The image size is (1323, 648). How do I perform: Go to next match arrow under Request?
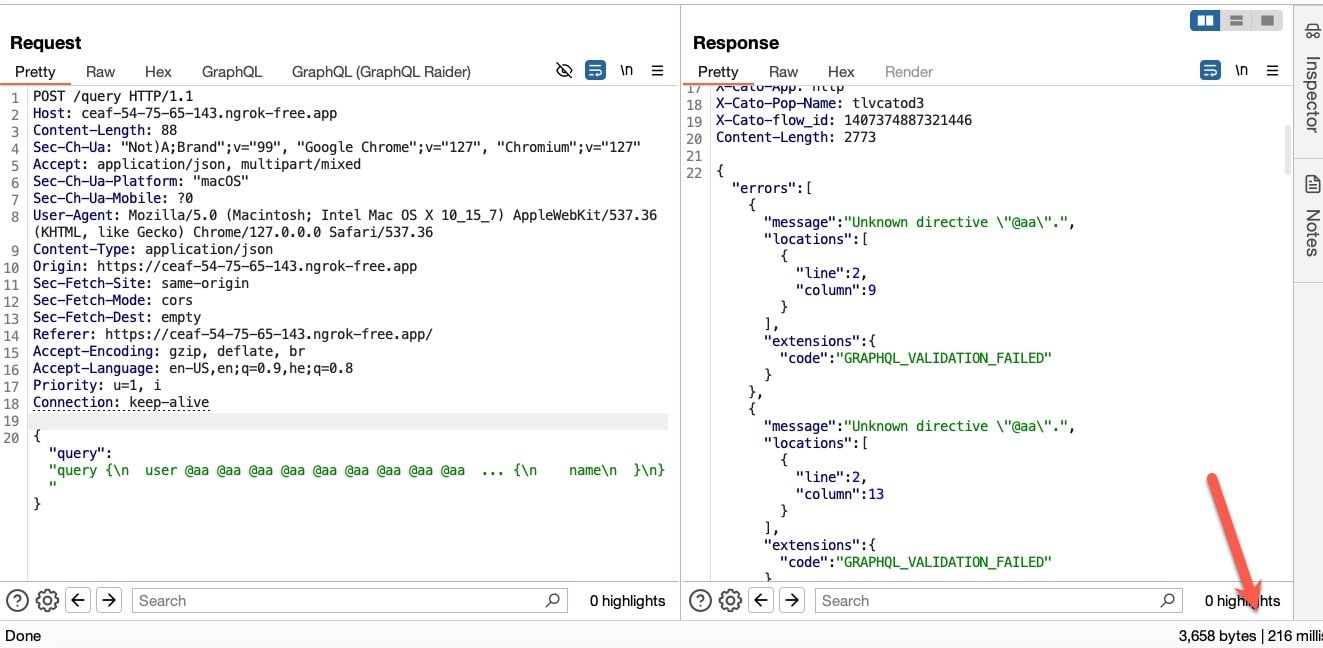coord(109,600)
